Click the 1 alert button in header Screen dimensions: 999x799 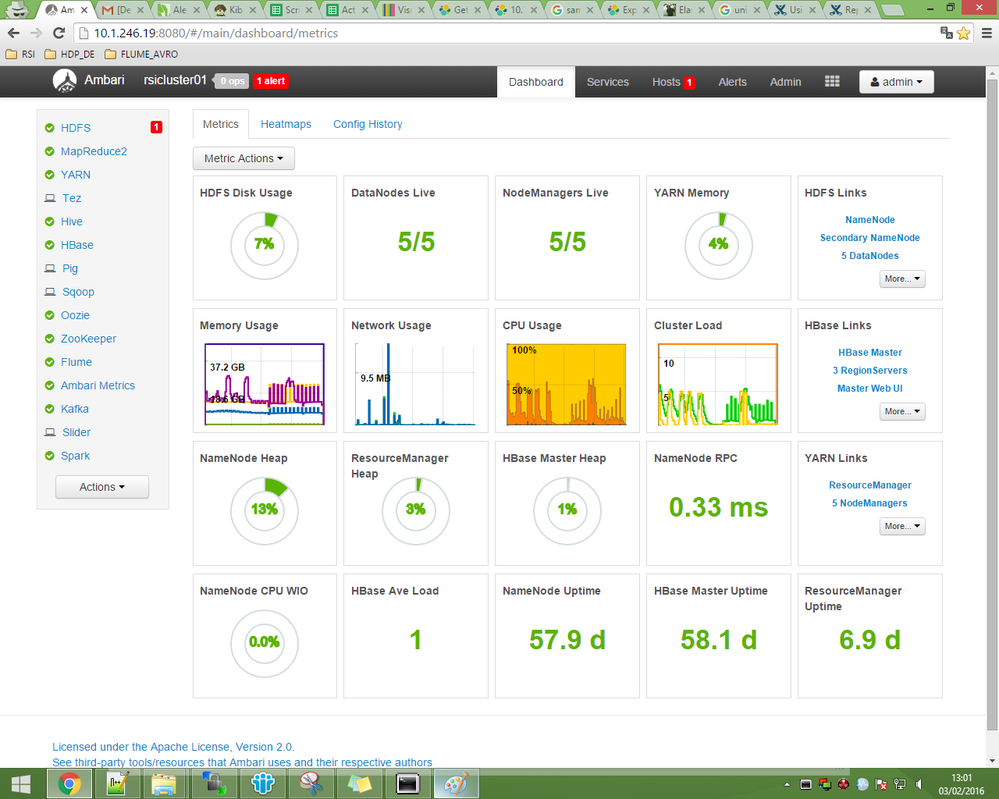coord(271,82)
